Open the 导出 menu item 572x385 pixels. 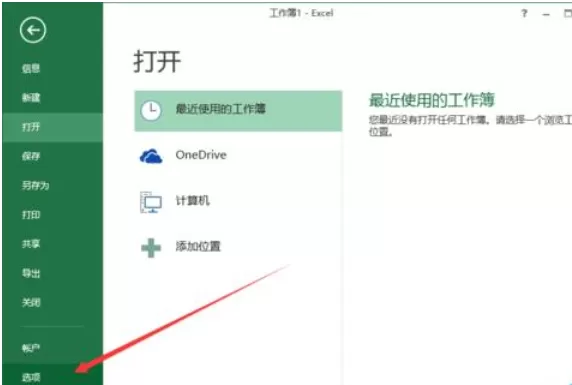tap(31, 273)
